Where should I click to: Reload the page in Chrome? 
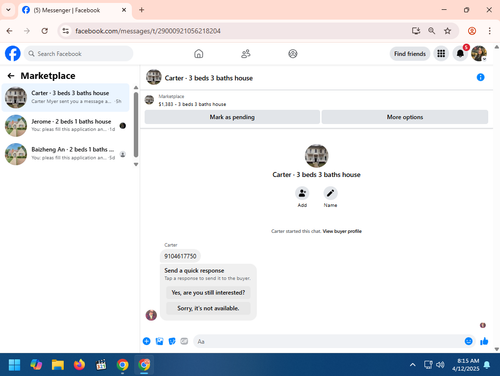tap(44, 31)
